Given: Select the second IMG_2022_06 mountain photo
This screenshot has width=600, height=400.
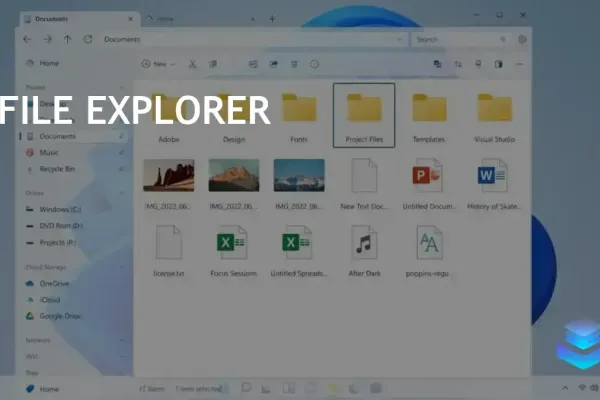Looking at the screenshot, I should pos(234,184).
